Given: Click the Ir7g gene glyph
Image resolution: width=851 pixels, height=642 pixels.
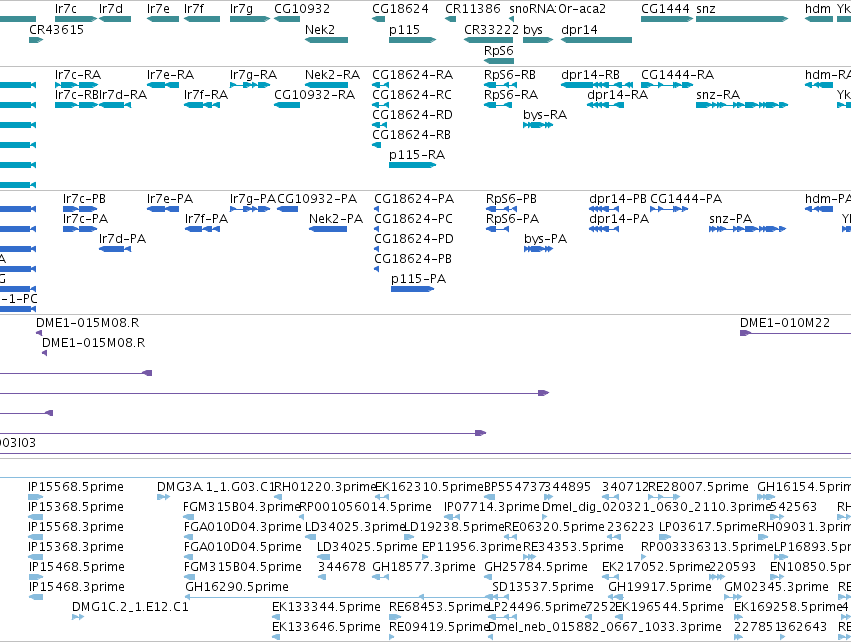Looking at the screenshot, I should (x=250, y=19).
